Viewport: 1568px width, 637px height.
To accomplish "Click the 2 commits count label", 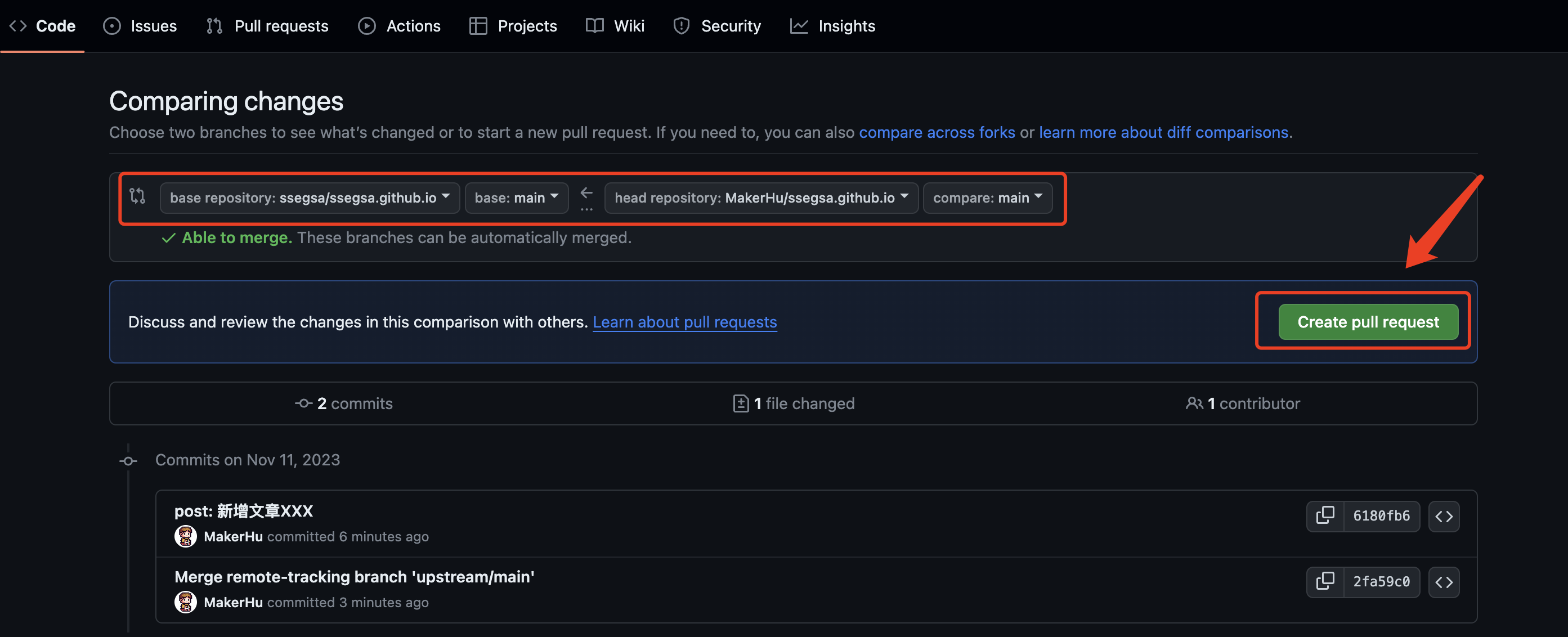I will pos(343,402).
